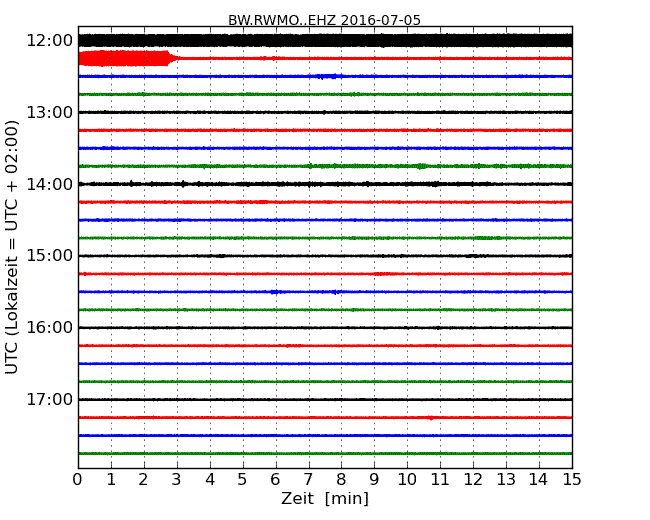Click the 16:00 time label

[50, 328]
